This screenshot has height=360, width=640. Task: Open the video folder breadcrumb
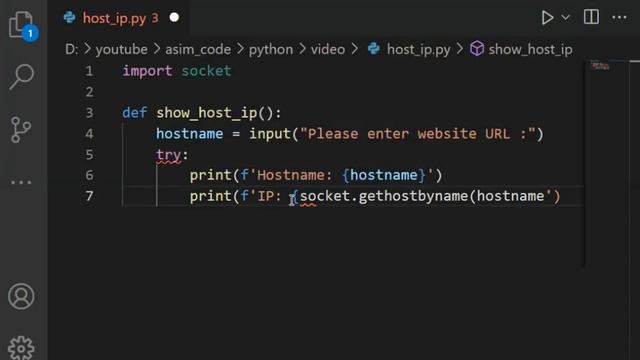[328, 49]
